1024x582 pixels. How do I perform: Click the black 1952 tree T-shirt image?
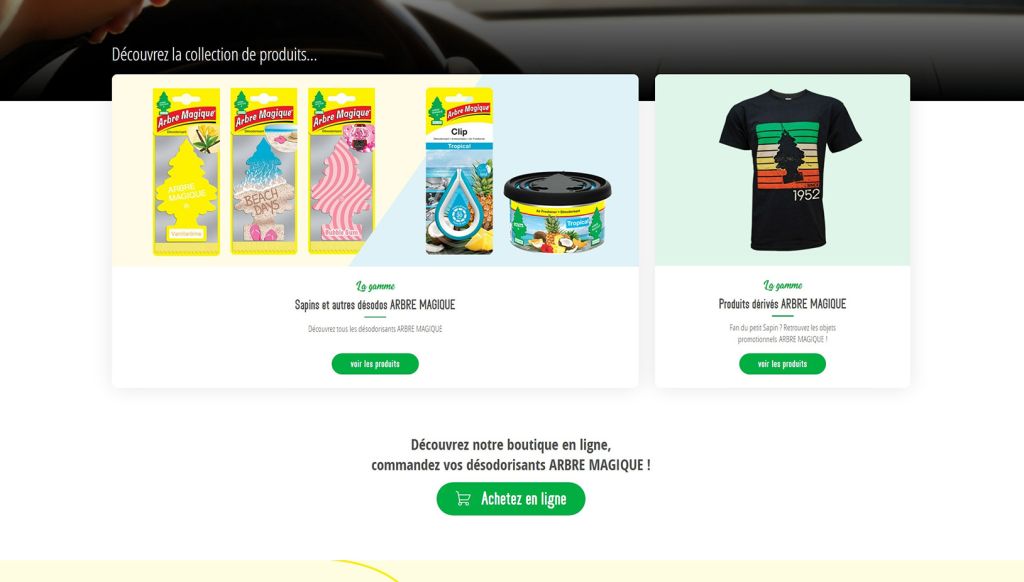pyautogui.click(x=790, y=170)
